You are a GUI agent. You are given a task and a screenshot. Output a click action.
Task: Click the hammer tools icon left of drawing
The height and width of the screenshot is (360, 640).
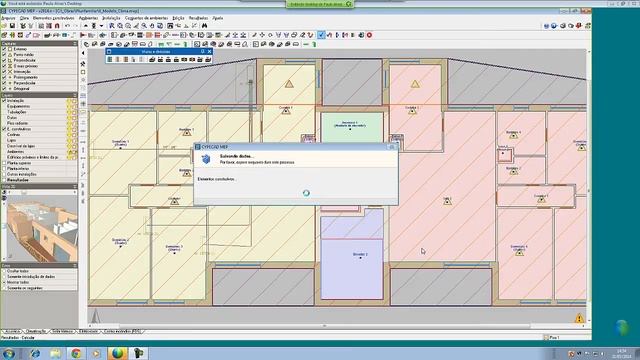click(83, 64)
